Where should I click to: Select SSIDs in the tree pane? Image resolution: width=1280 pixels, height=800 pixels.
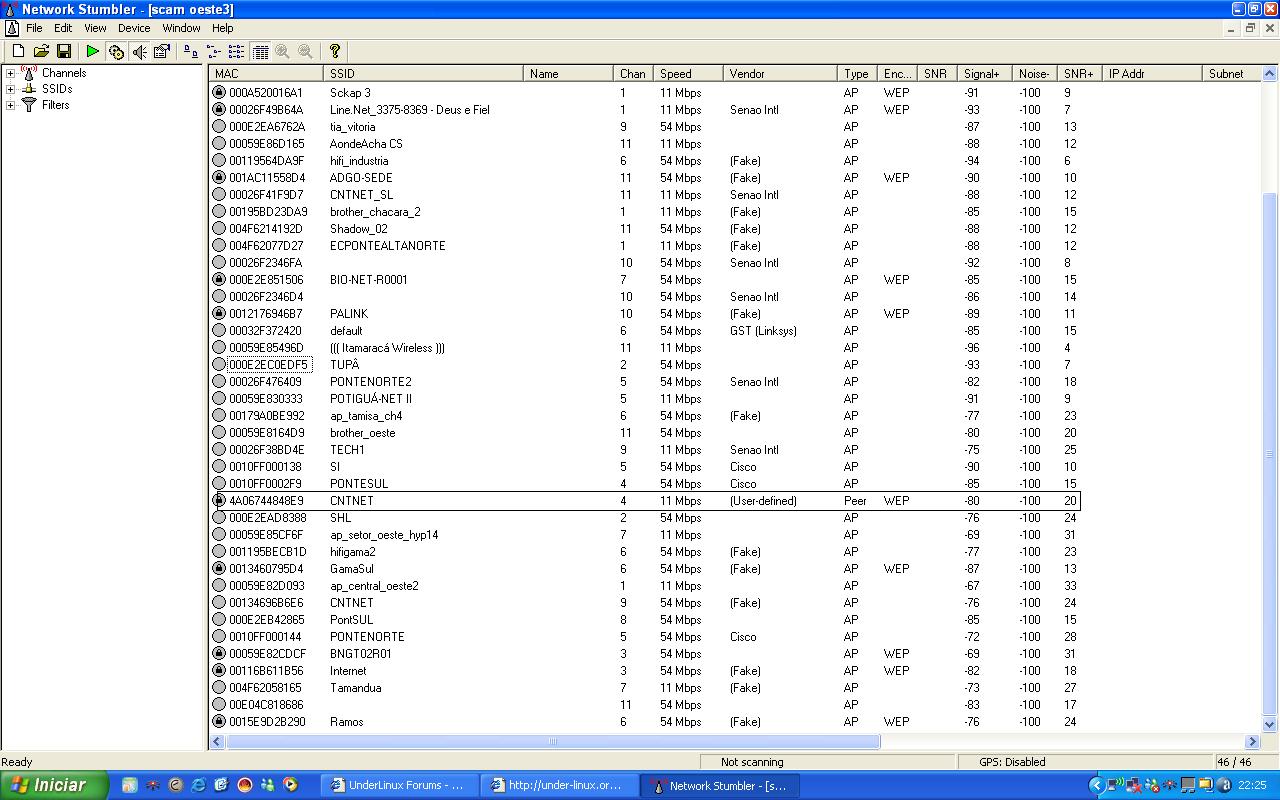(57, 89)
